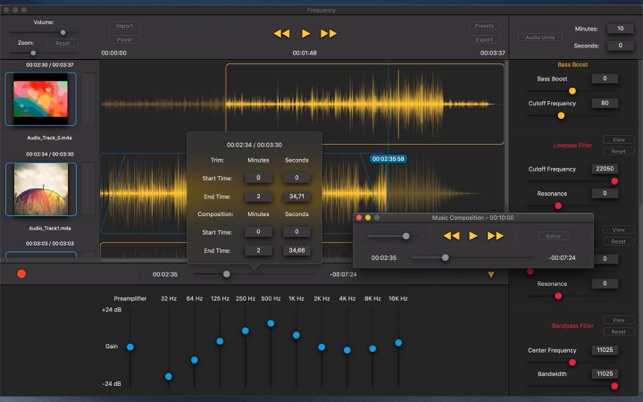The height and width of the screenshot is (402, 643).
Task: Select the Audio_Track1.m4a thumbnail
Action: [41, 188]
